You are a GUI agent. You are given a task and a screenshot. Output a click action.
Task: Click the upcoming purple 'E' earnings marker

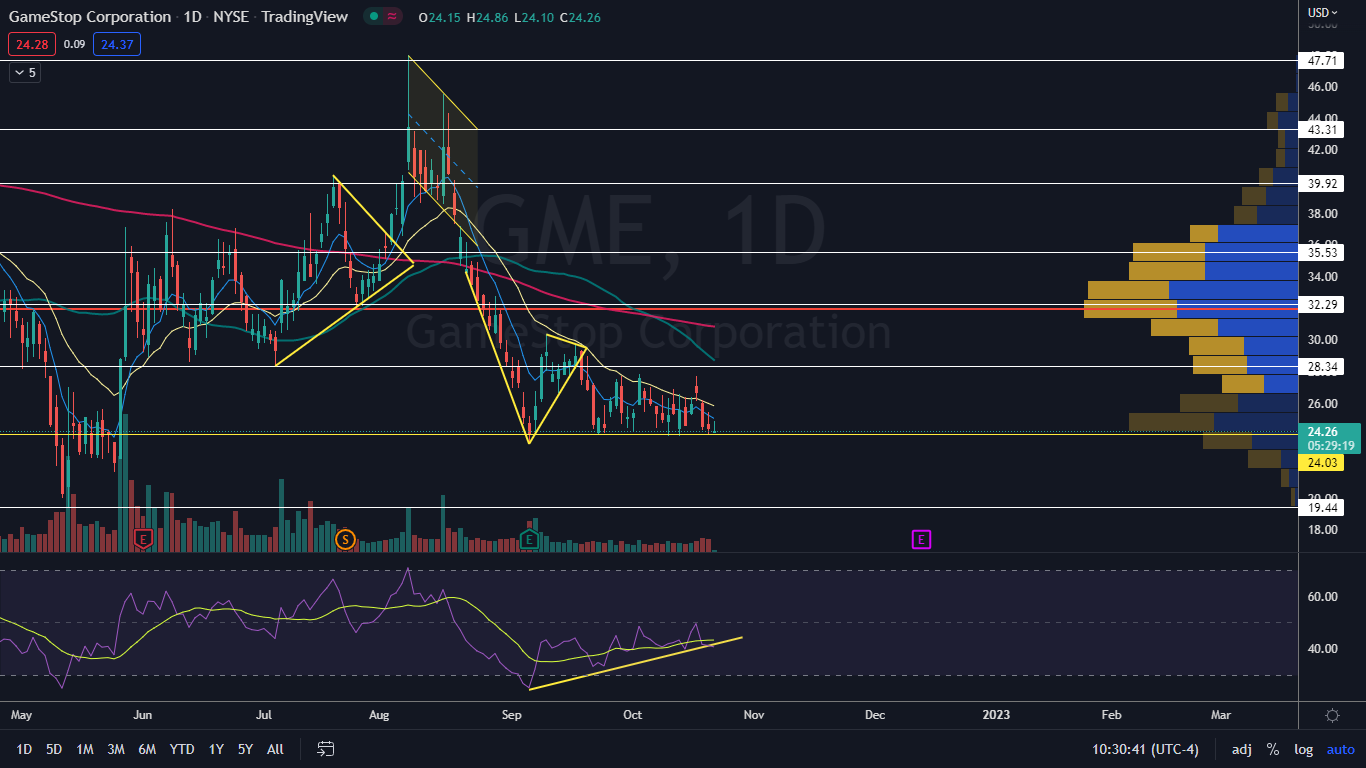coord(921,539)
